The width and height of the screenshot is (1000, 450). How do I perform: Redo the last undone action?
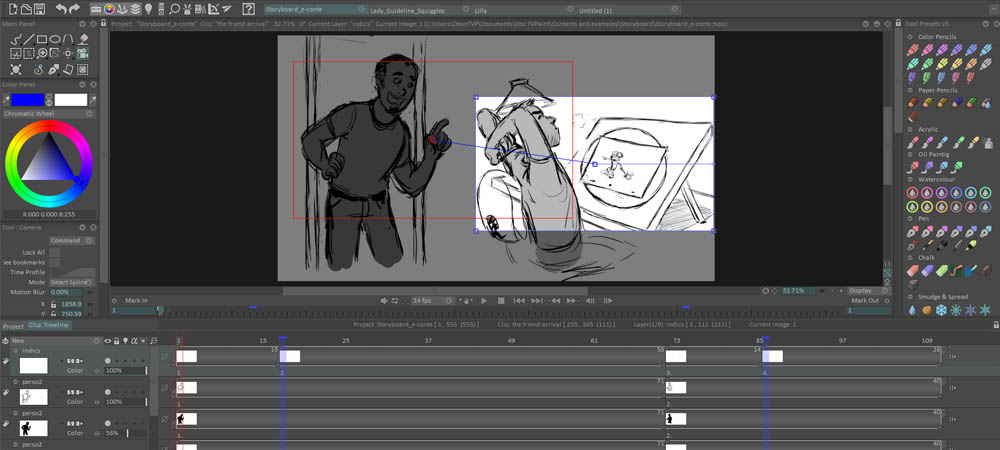click(x=75, y=10)
